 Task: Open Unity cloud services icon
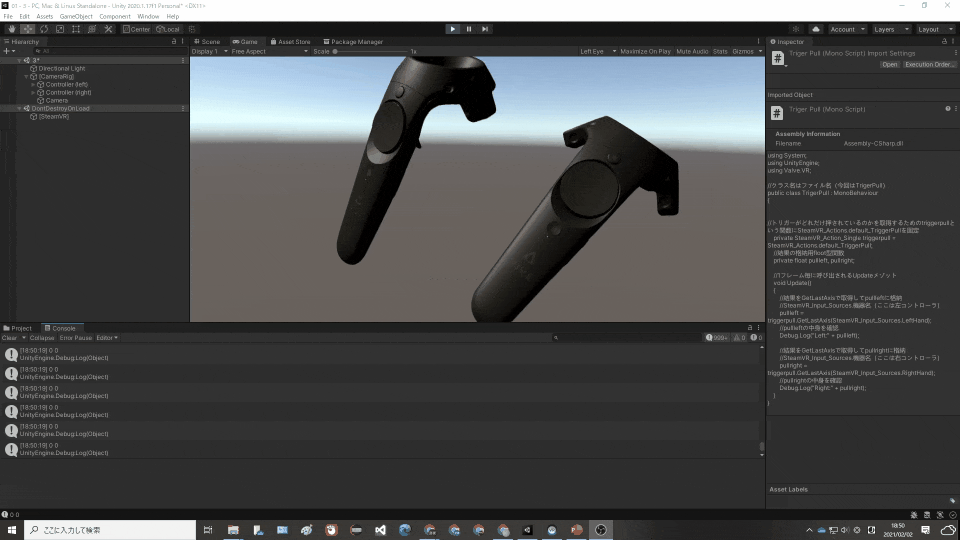(x=816, y=29)
